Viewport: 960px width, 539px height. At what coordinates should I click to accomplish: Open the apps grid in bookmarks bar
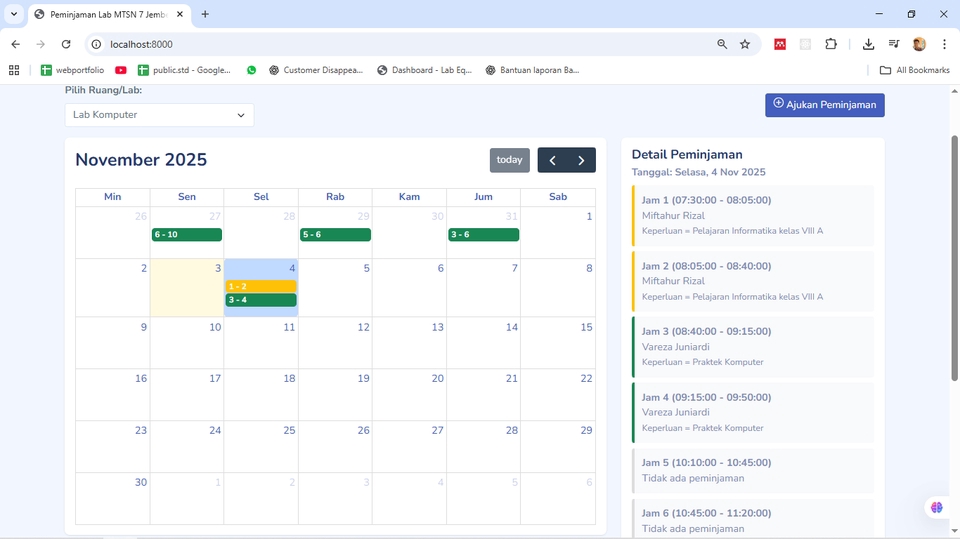point(14,70)
